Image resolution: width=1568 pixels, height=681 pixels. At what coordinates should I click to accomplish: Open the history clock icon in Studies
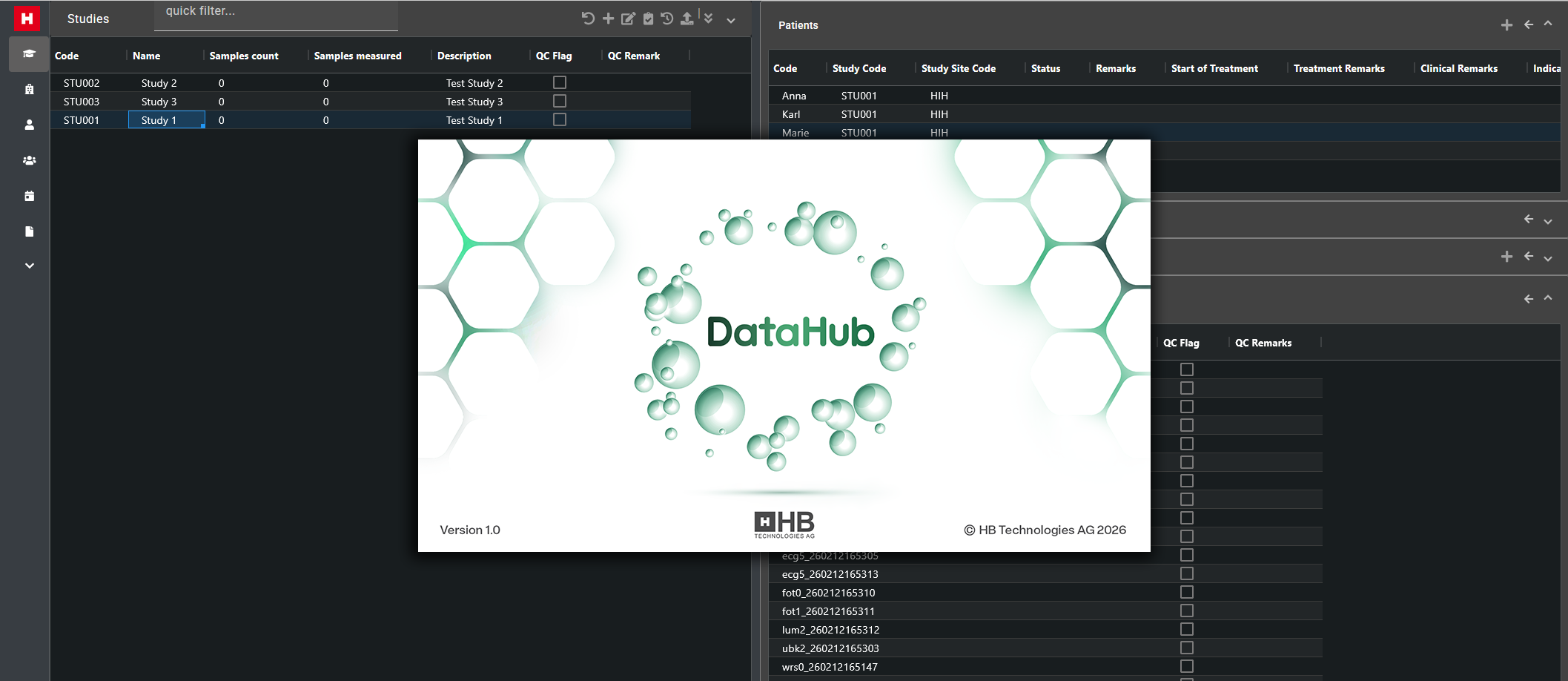pos(667,19)
